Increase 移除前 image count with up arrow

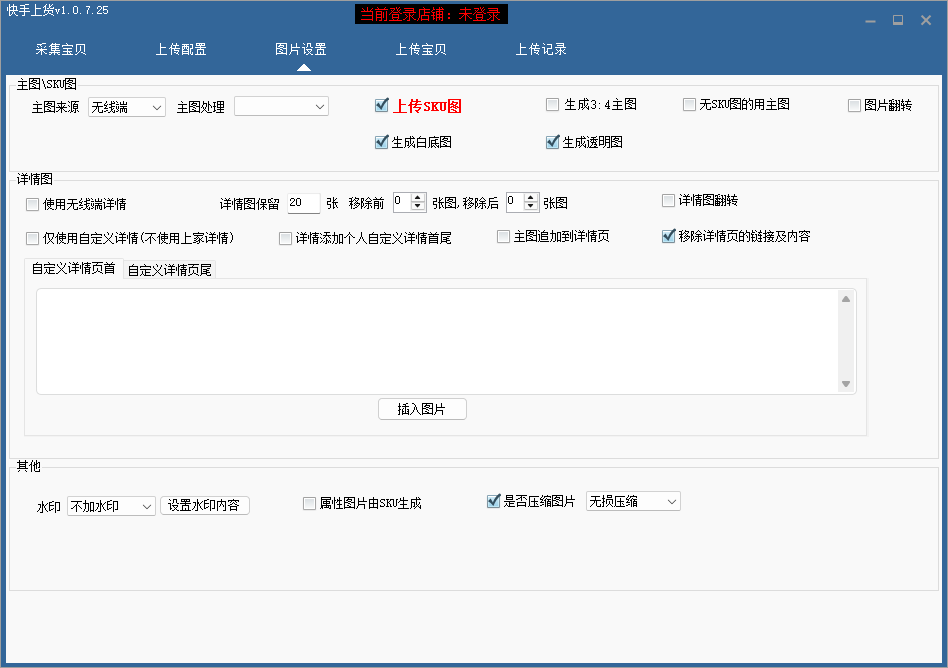418,197
